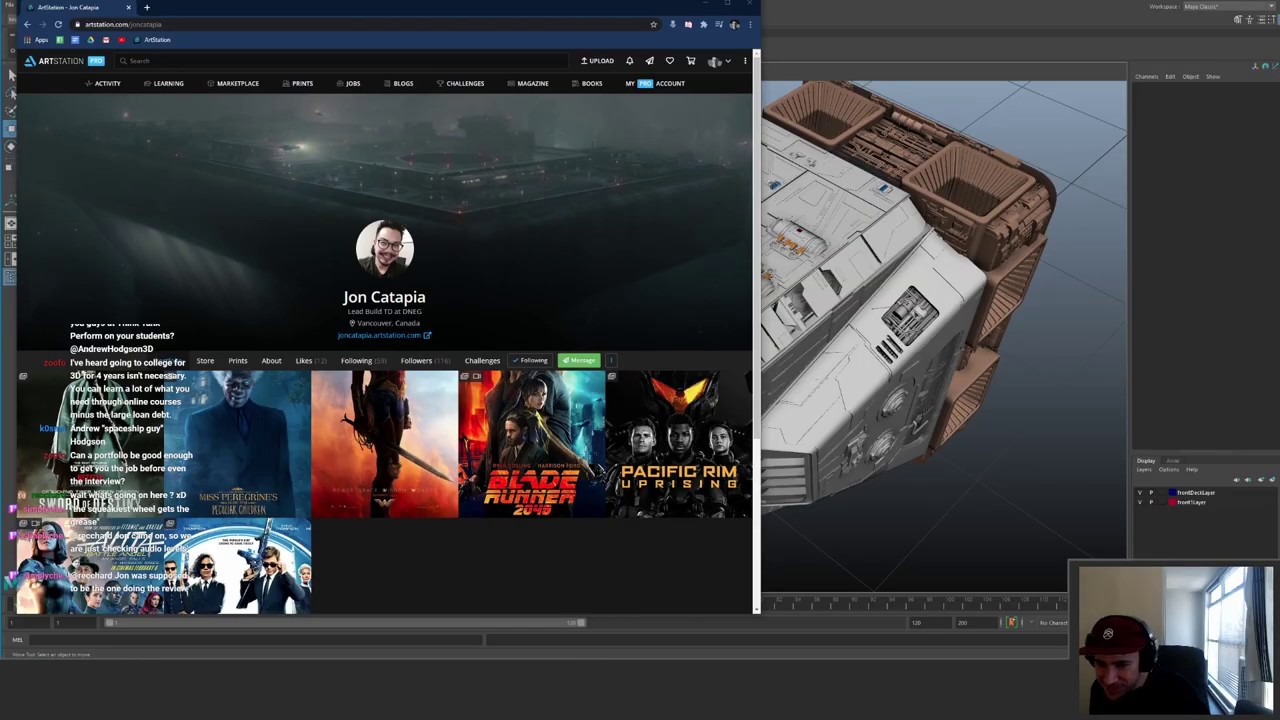Bookmark this page with the star icon
The height and width of the screenshot is (720, 1280).
pos(654,24)
